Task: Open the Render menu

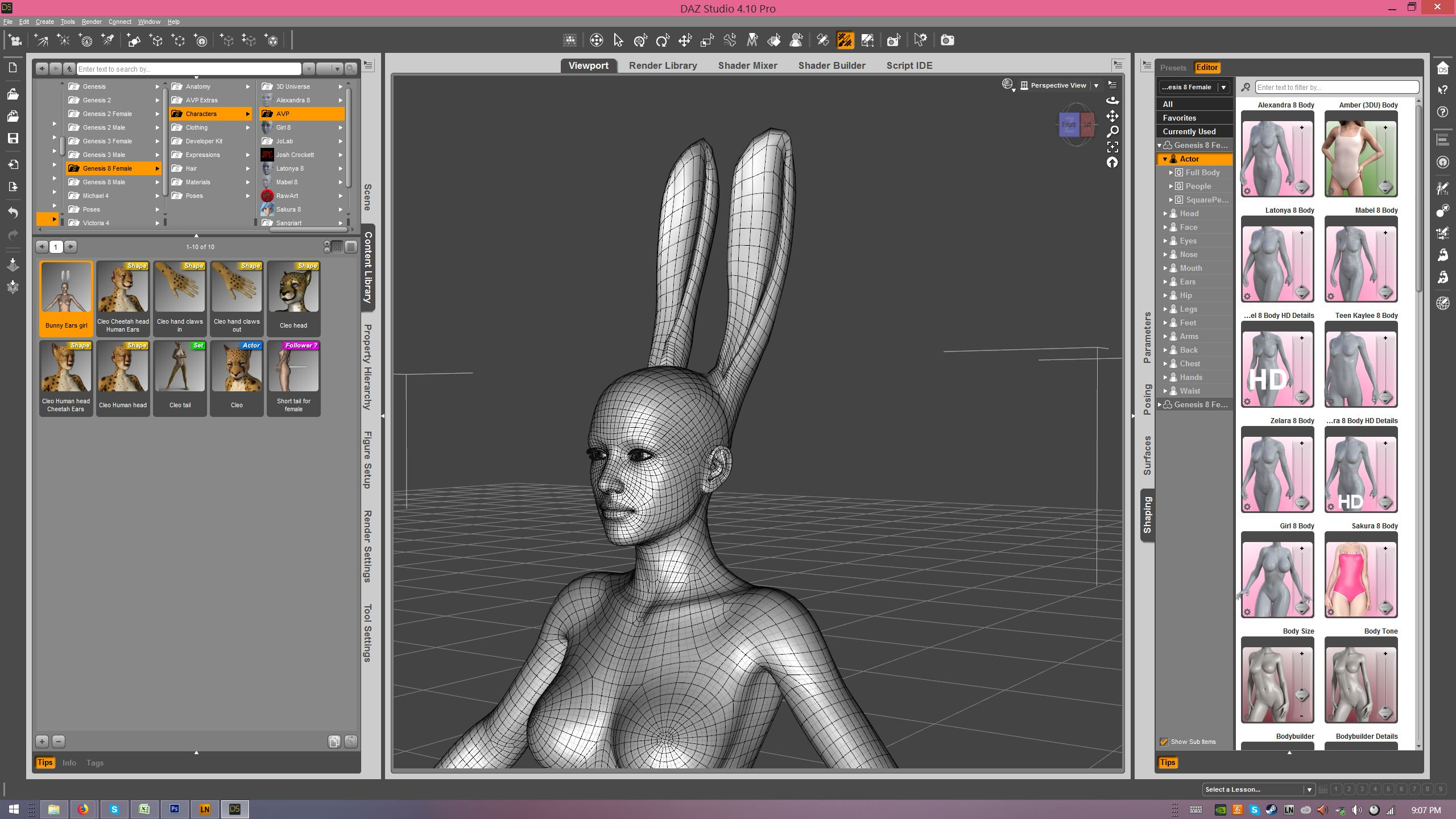Action: [x=91, y=22]
